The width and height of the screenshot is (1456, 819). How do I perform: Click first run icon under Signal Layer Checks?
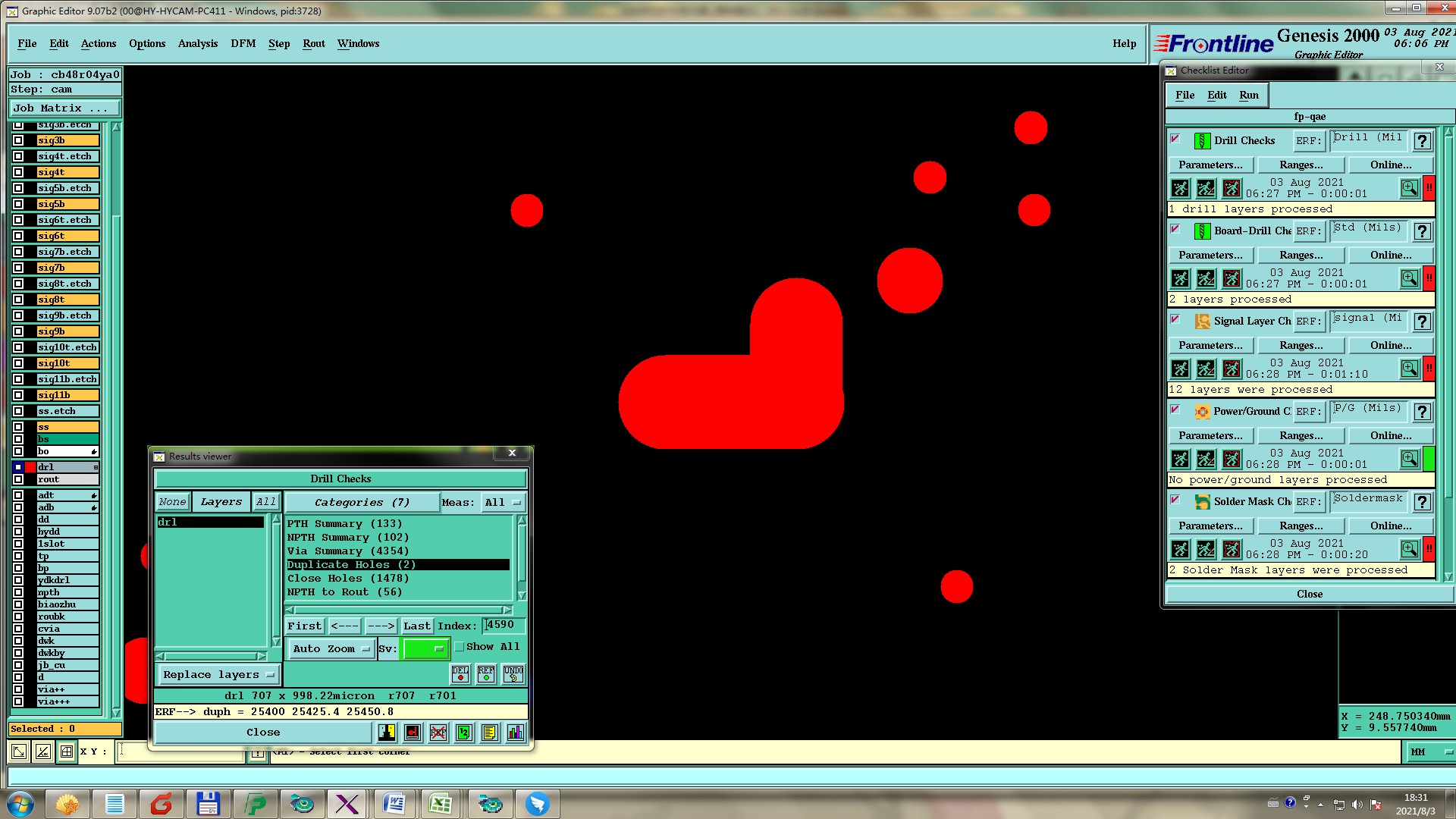click(x=1180, y=369)
